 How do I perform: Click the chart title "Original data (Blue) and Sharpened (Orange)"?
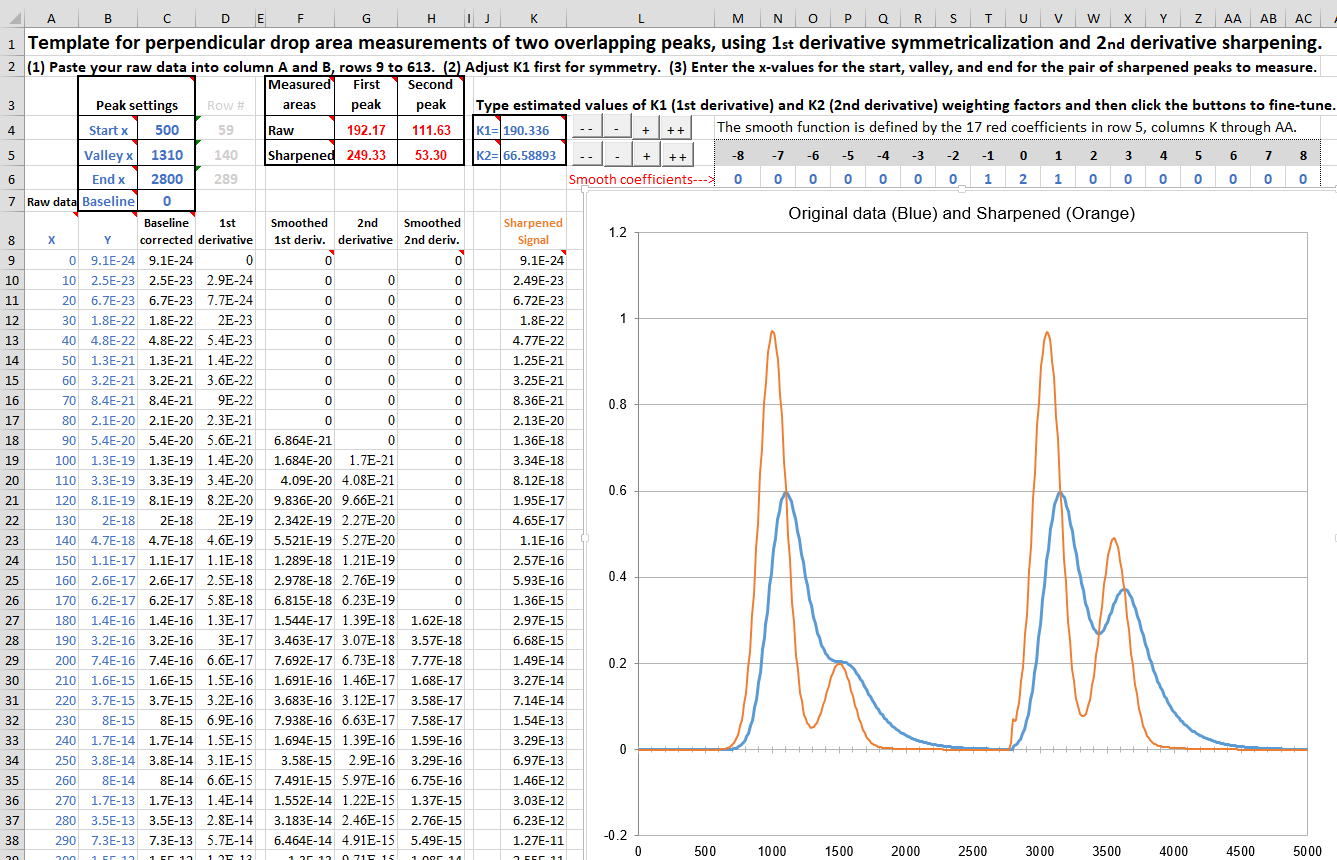click(x=961, y=213)
